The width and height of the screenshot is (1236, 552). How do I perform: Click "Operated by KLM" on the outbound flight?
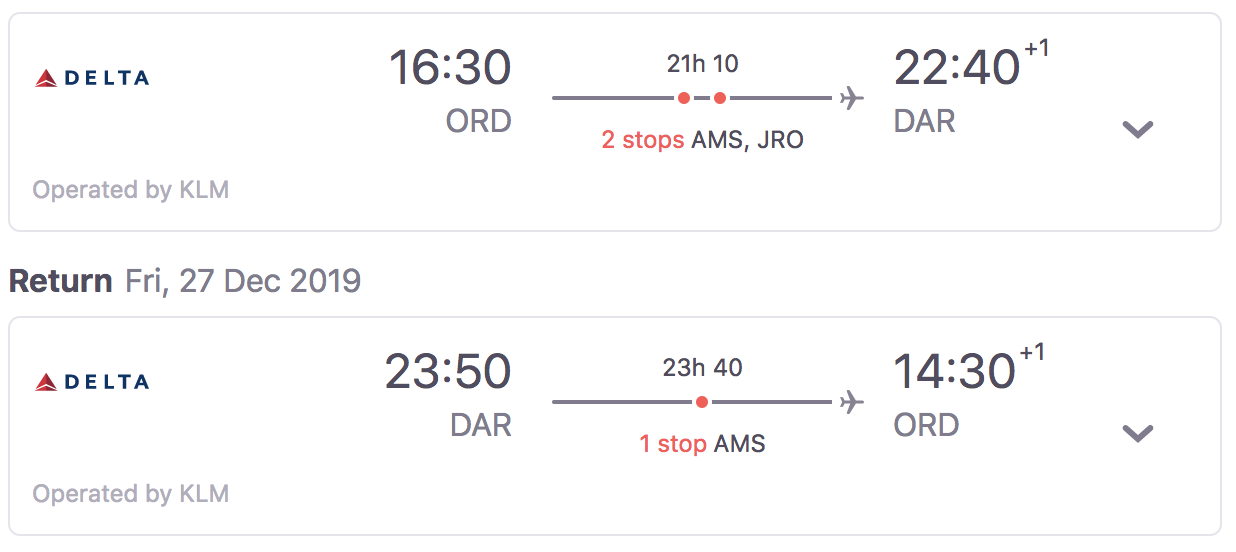point(131,190)
